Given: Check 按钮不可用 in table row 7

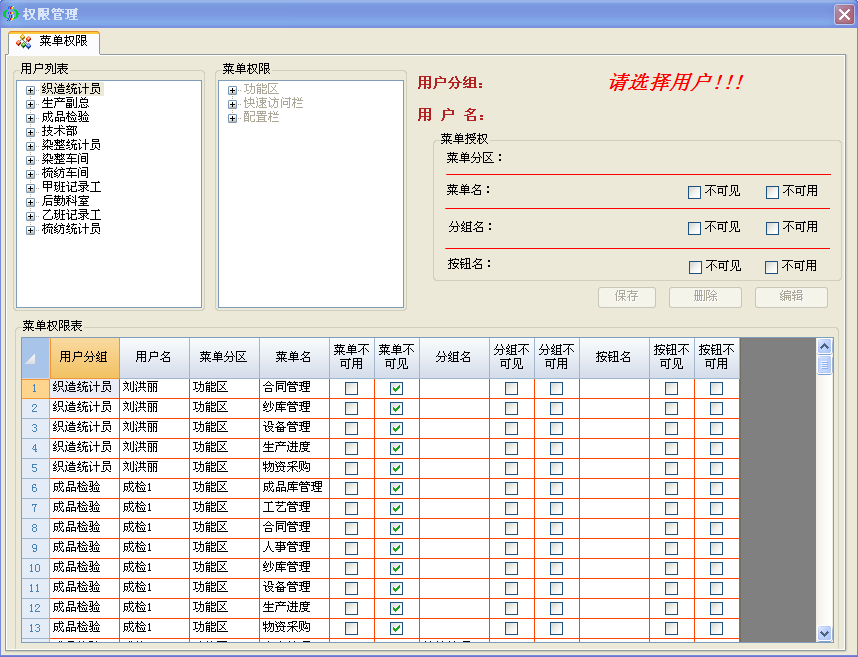Looking at the screenshot, I should point(716,508).
